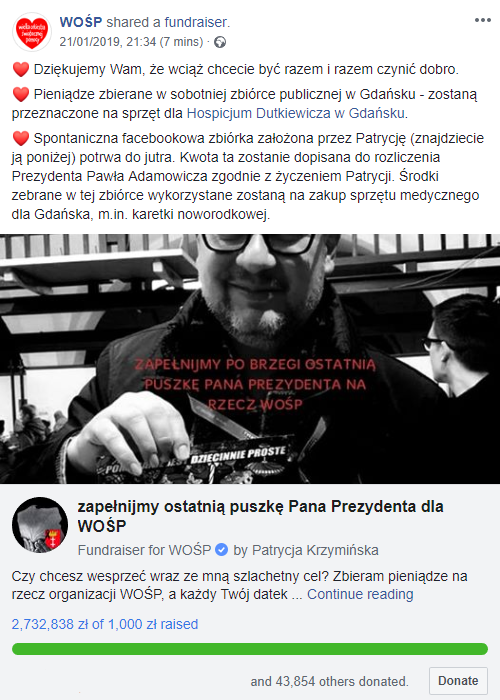Click the post timestamp 21/01/2019, 21:34
The width and height of the screenshot is (500, 700).
tap(108, 42)
